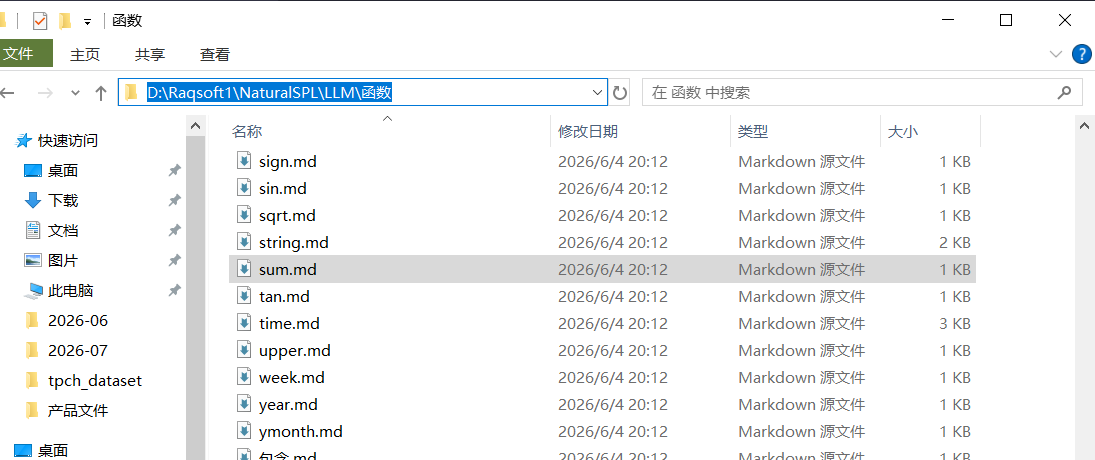Switch to the 查看 ribbon tab
The image size is (1095, 460).
(x=214, y=54)
